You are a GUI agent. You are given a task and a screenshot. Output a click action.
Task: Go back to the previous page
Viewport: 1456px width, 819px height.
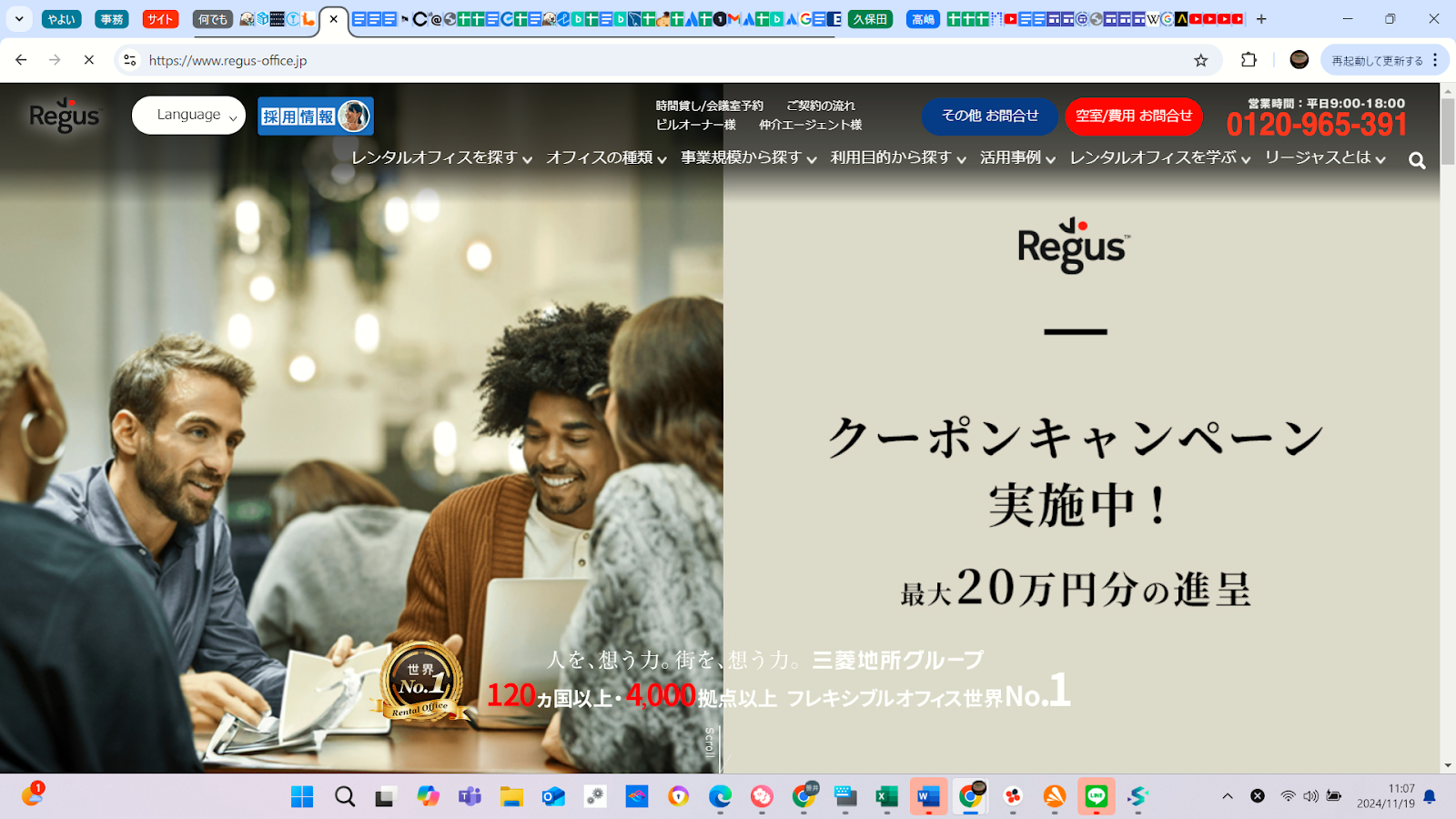tap(21, 60)
